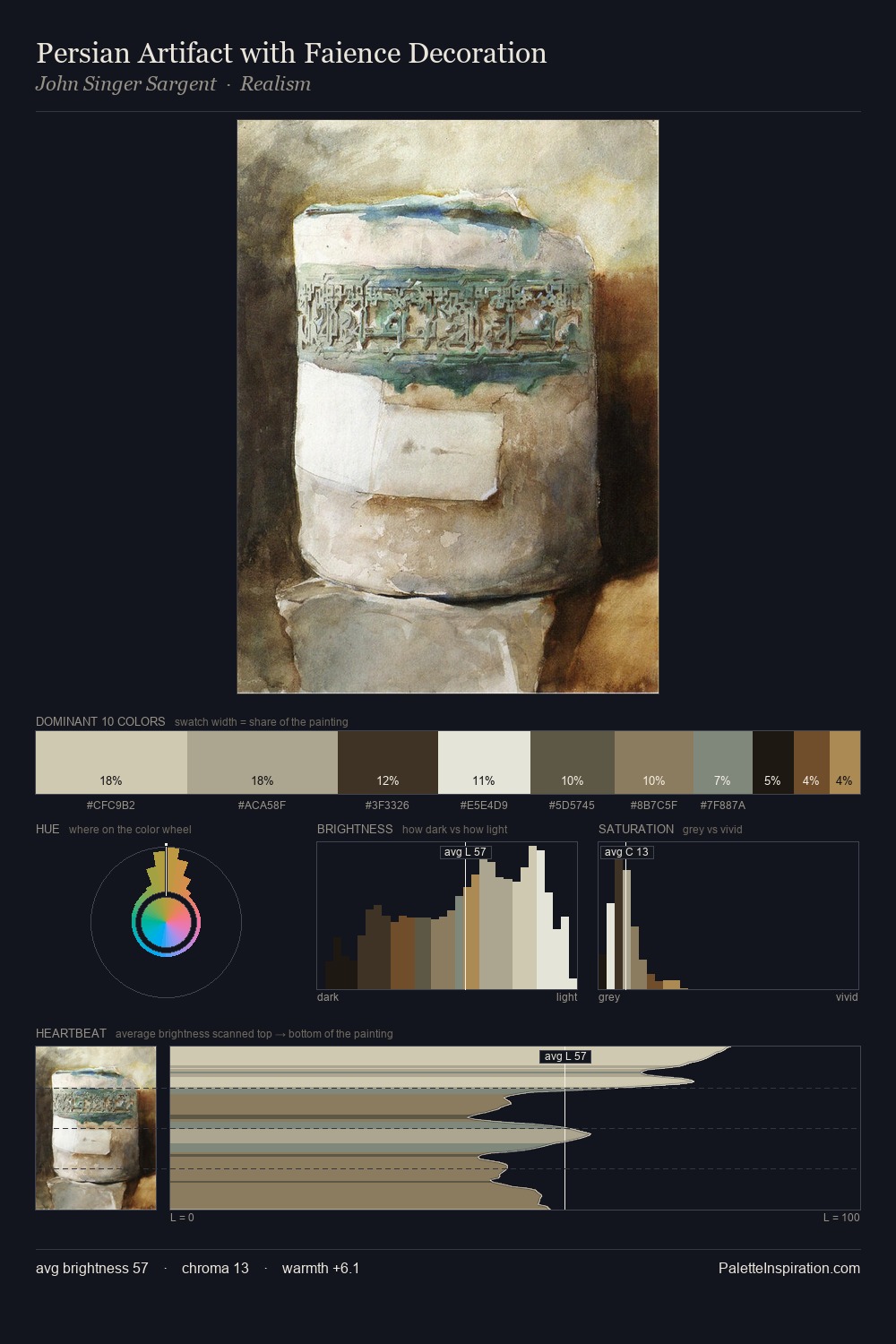Click the hex code label '#ACA58F'
This screenshot has height=1344, width=896.
coord(263,806)
